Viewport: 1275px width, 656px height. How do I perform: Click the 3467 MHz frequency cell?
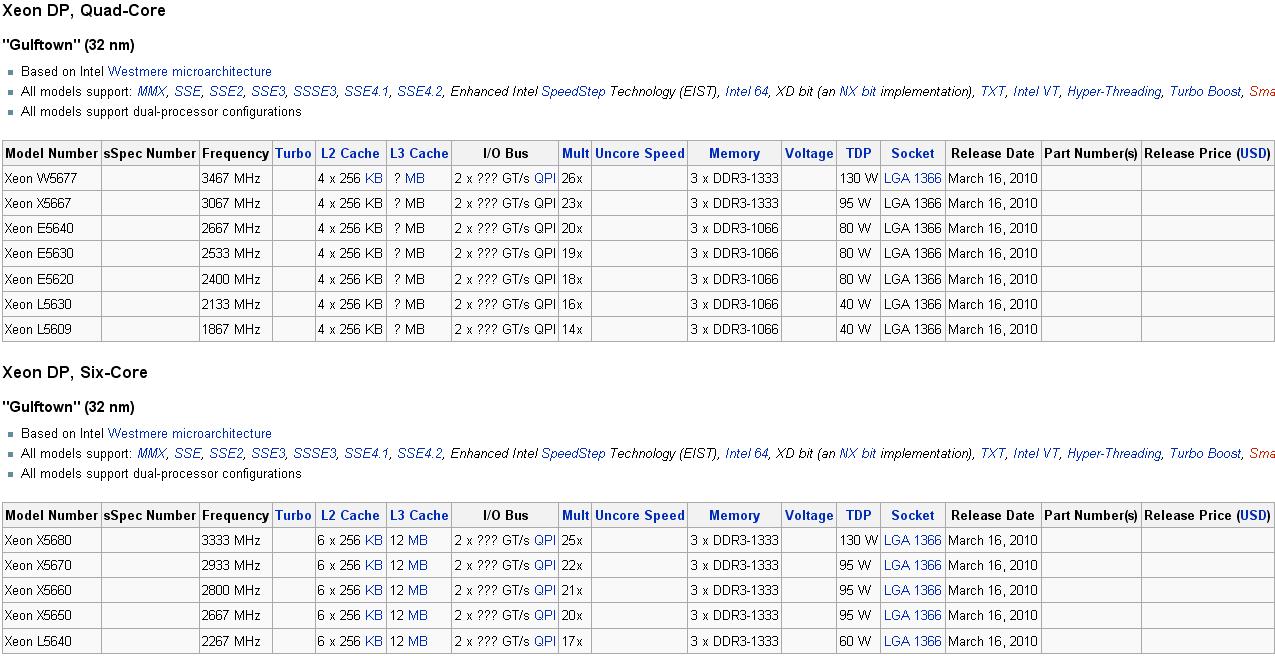pos(235,179)
